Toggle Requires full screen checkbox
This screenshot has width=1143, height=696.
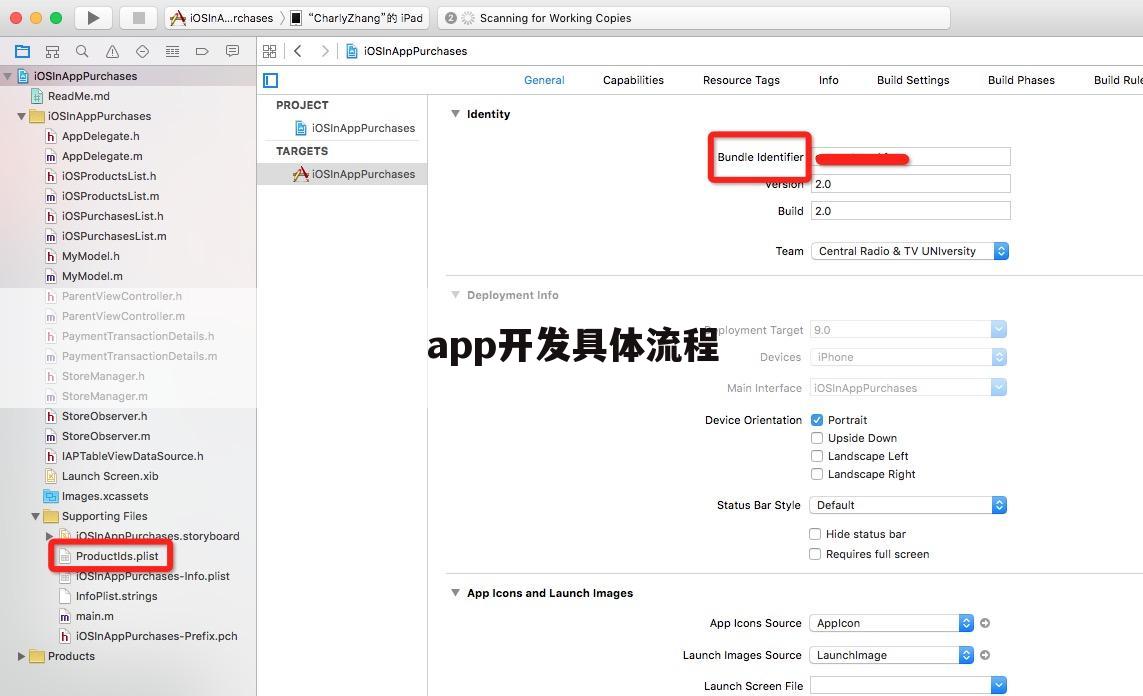[x=815, y=554]
